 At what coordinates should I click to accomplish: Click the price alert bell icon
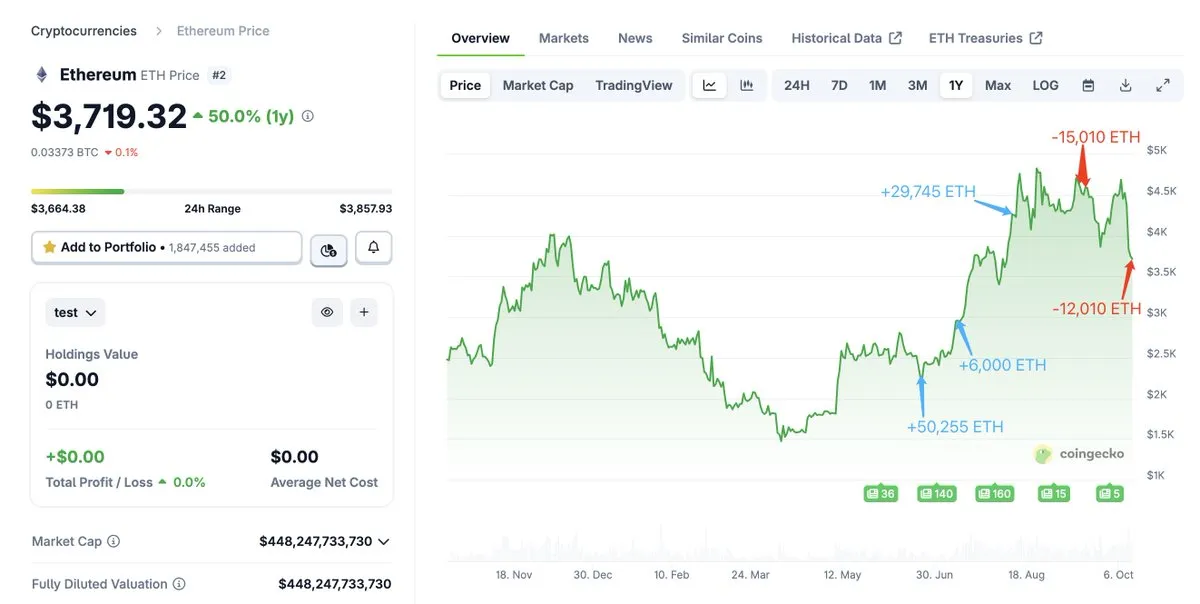click(x=373, y=248)
